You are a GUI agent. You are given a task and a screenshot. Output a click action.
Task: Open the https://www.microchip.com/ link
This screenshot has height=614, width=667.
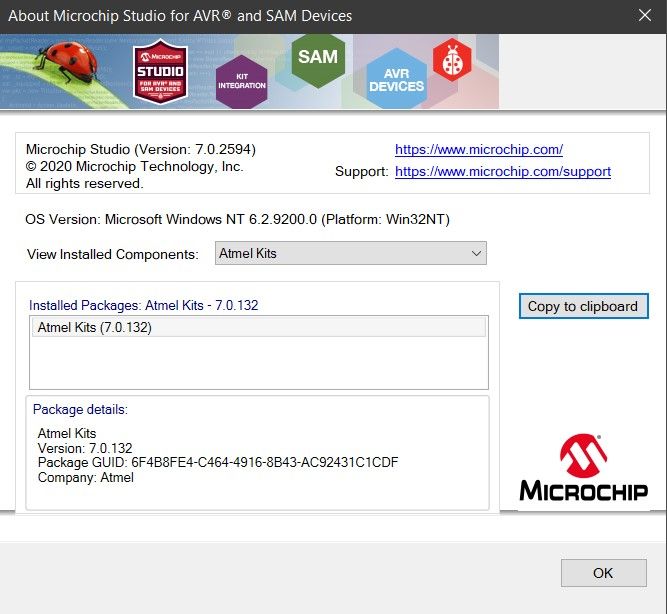coord(479,149)
